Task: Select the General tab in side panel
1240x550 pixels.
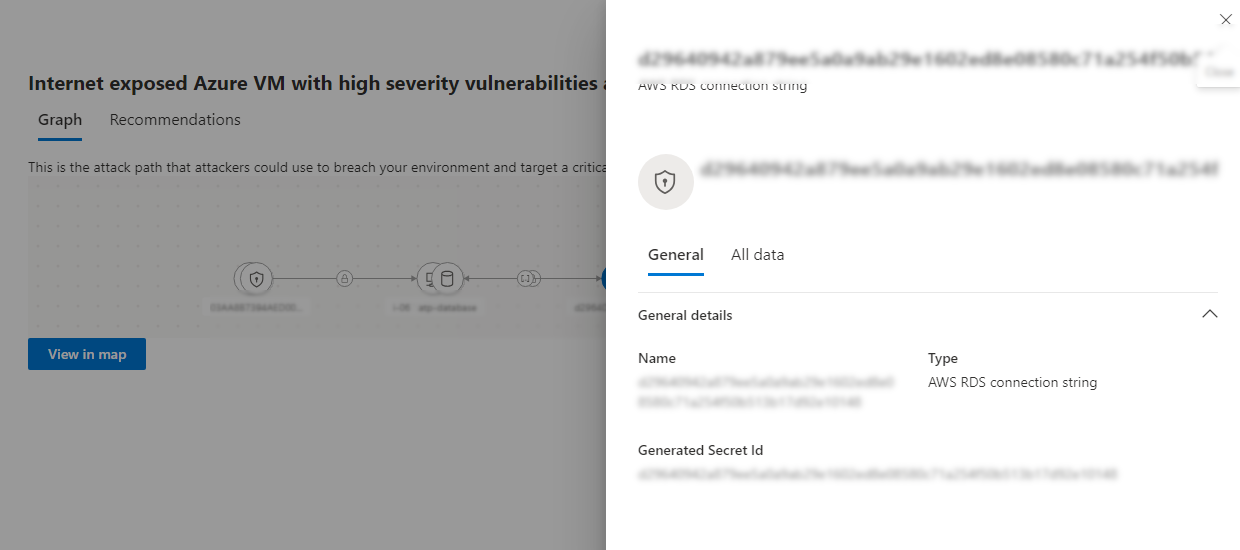Action: (x=675, y=255)
